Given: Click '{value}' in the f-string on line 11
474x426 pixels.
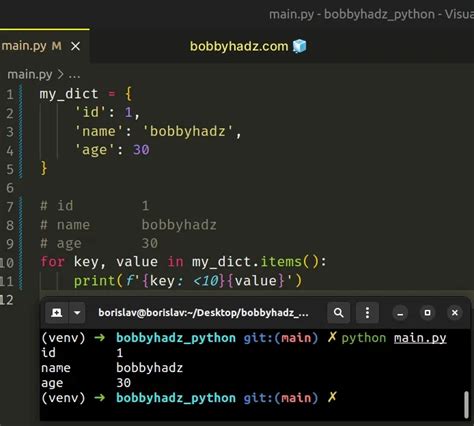Looking at the screenshot, I should click(256, 281).
